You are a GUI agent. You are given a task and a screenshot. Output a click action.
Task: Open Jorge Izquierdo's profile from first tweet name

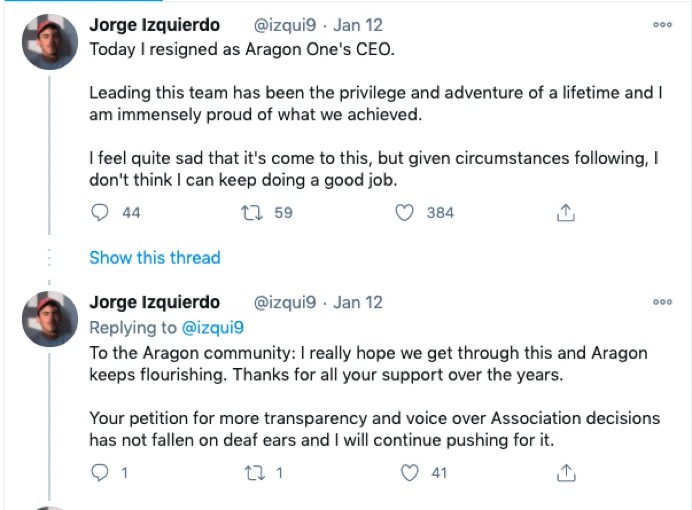[154, 25]
